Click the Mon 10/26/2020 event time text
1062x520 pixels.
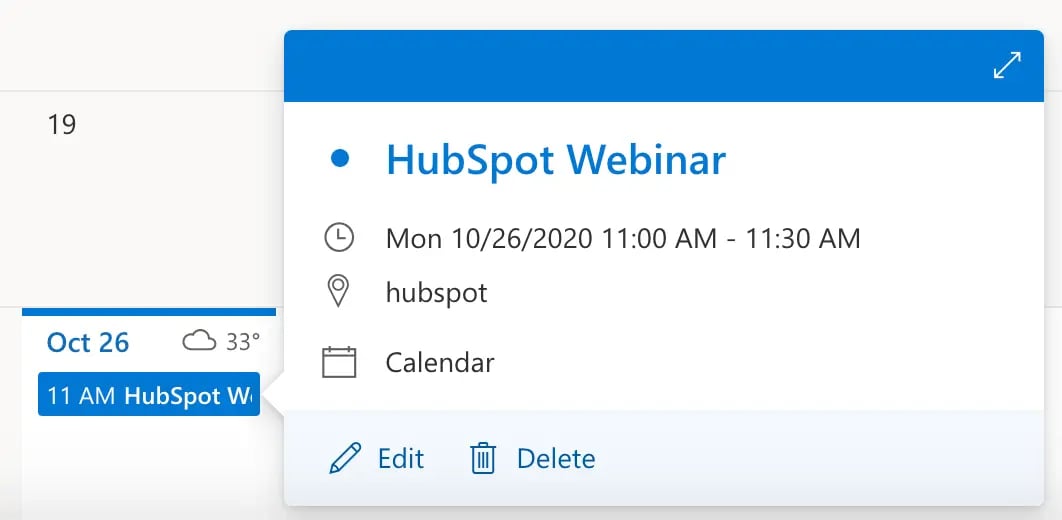point(623,239)
